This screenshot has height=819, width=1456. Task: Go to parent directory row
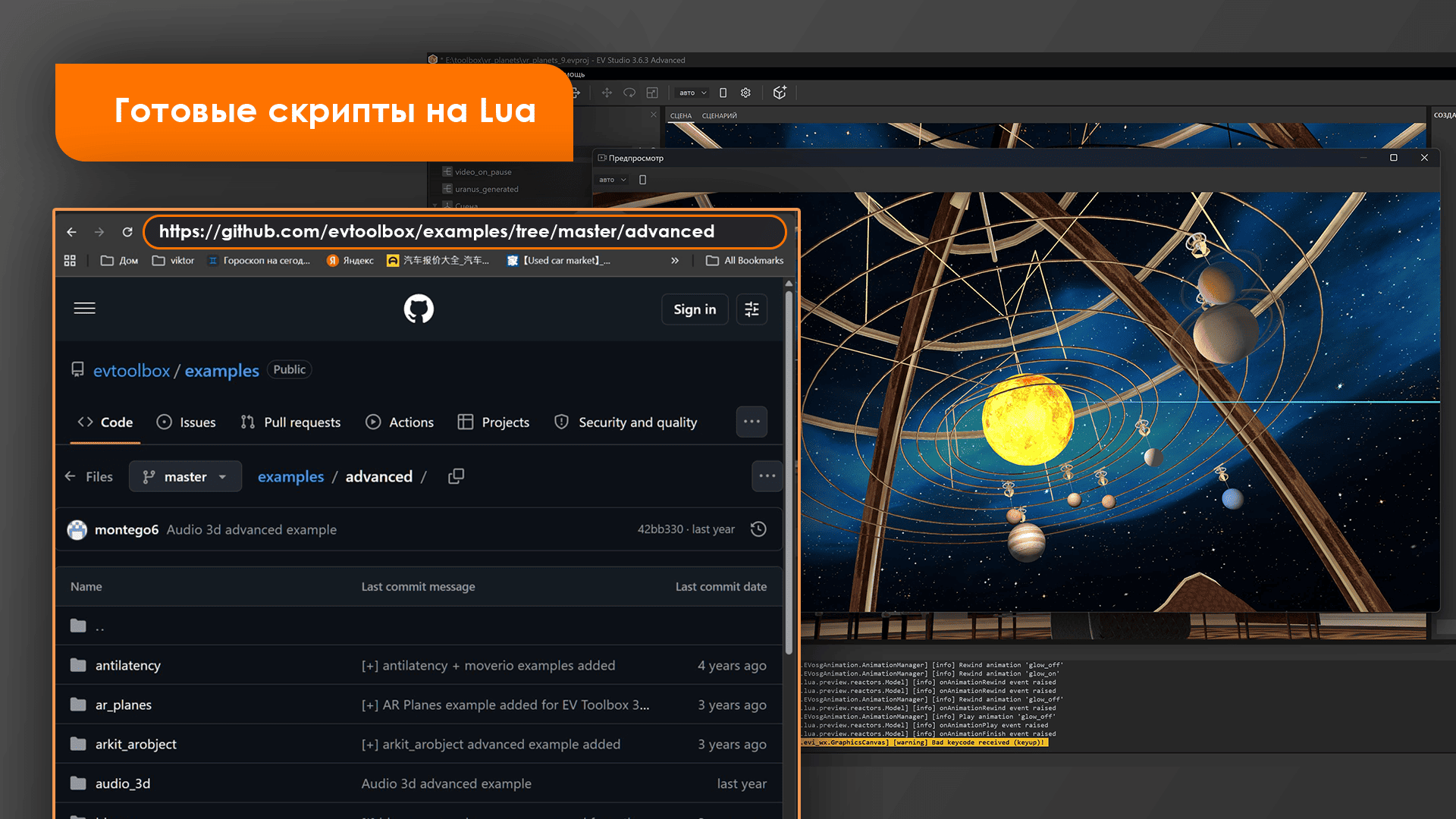(x=419, y=626)
